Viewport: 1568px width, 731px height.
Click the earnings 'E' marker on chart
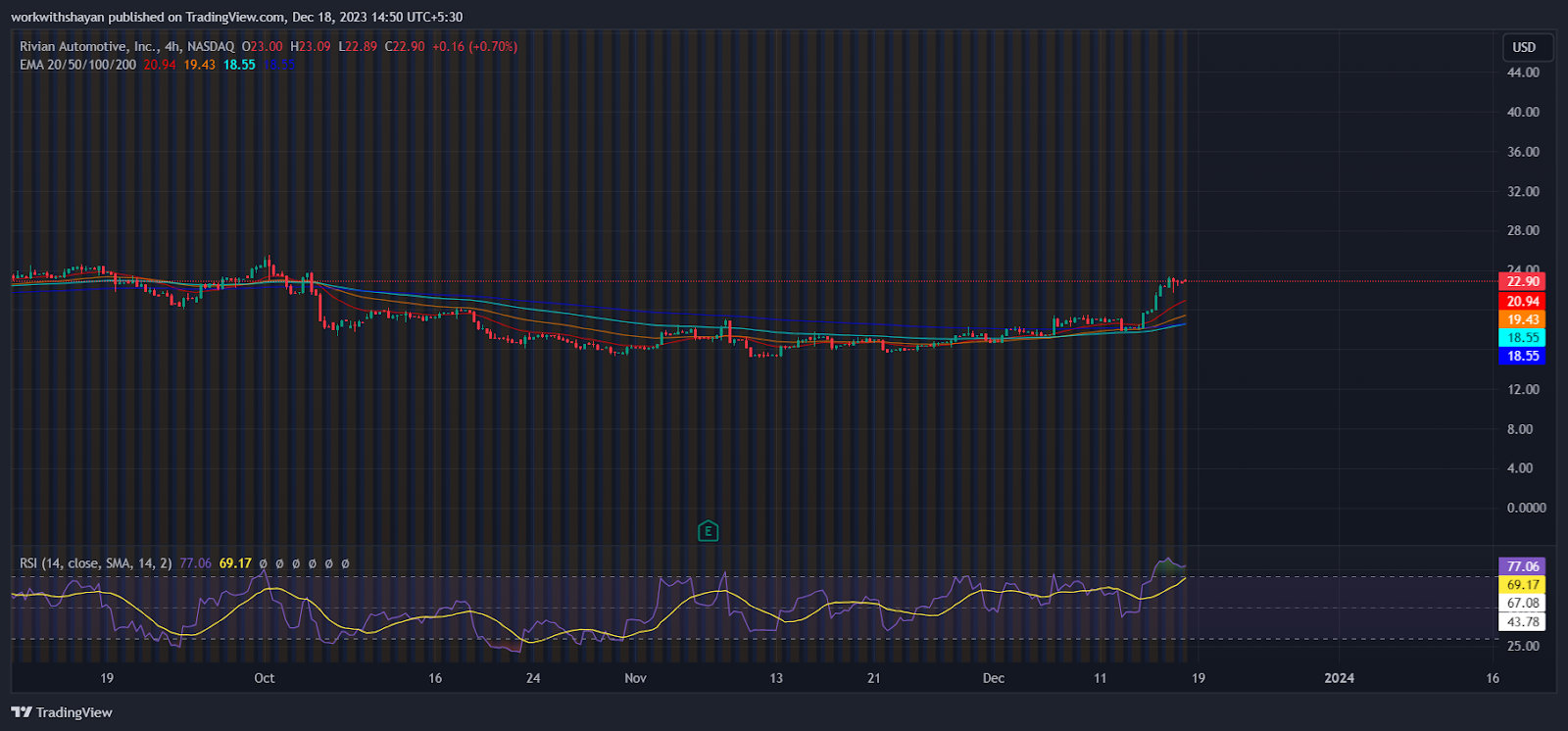pyautogui.click(x=708, y=531)
